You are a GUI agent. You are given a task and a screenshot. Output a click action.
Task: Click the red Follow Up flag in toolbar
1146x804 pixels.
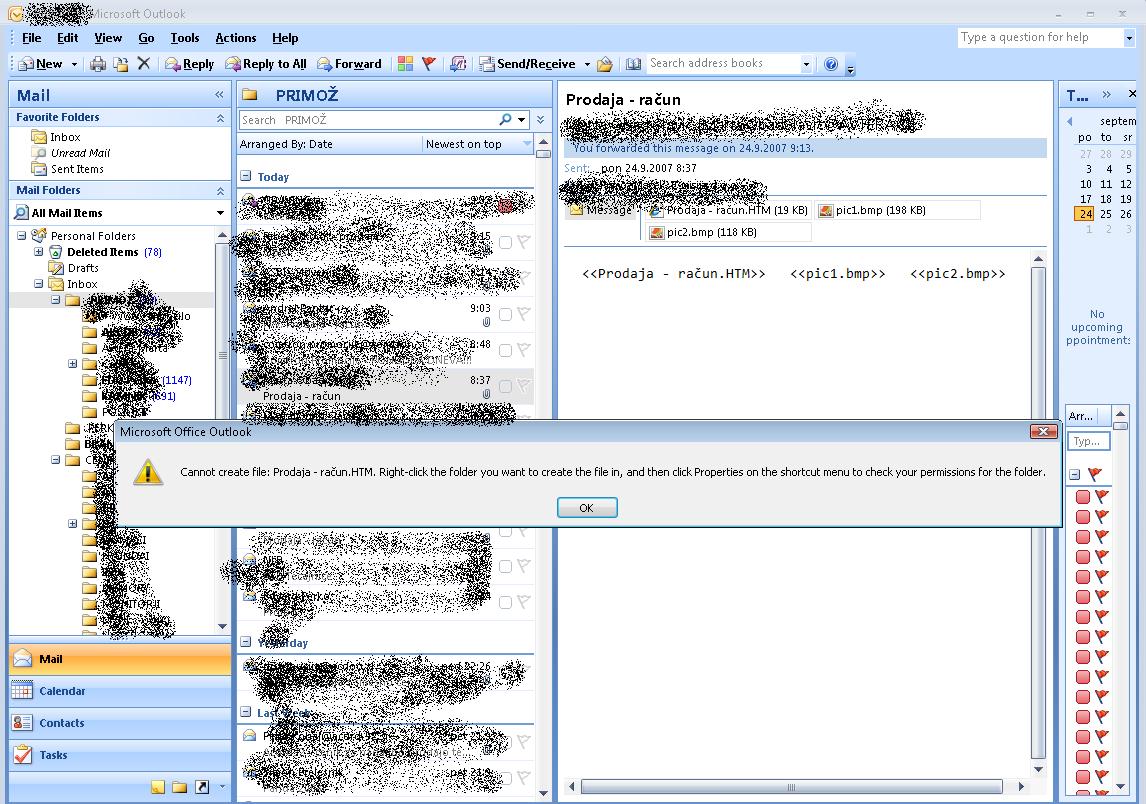click(429, 64)
